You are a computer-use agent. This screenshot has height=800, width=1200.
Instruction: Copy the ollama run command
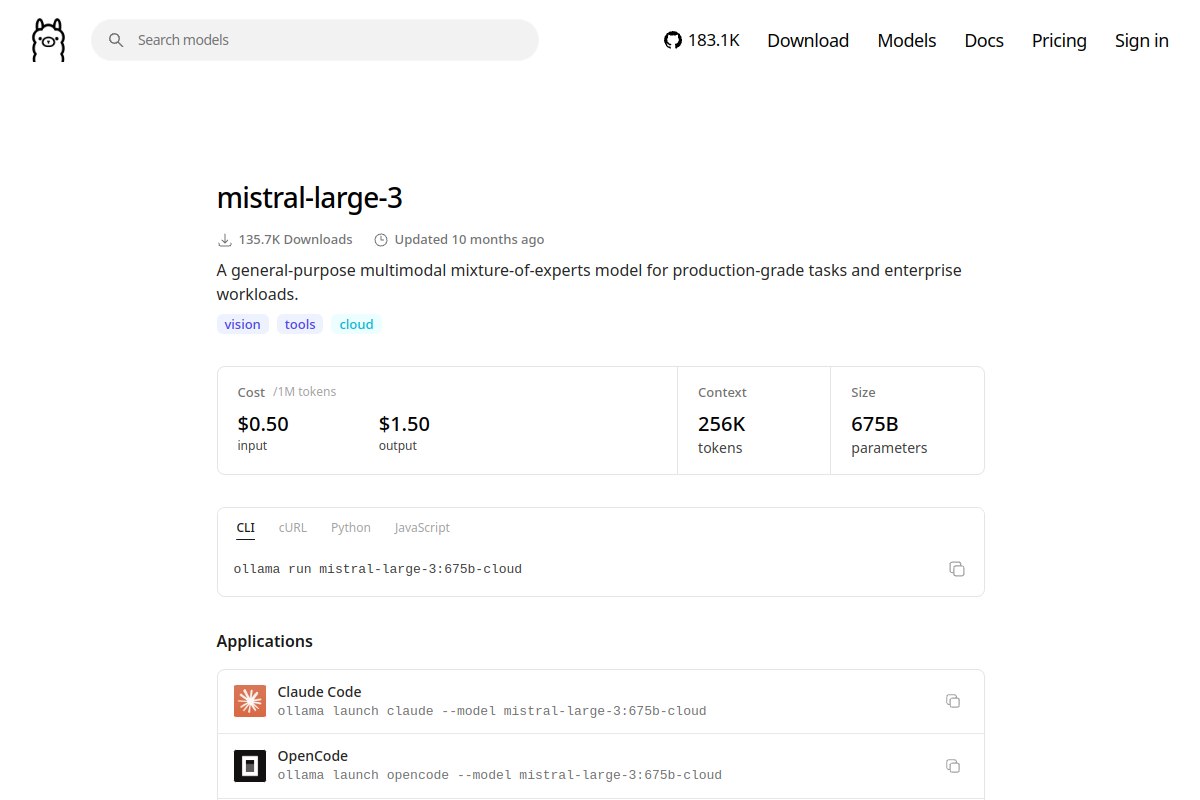coord(957,569)
